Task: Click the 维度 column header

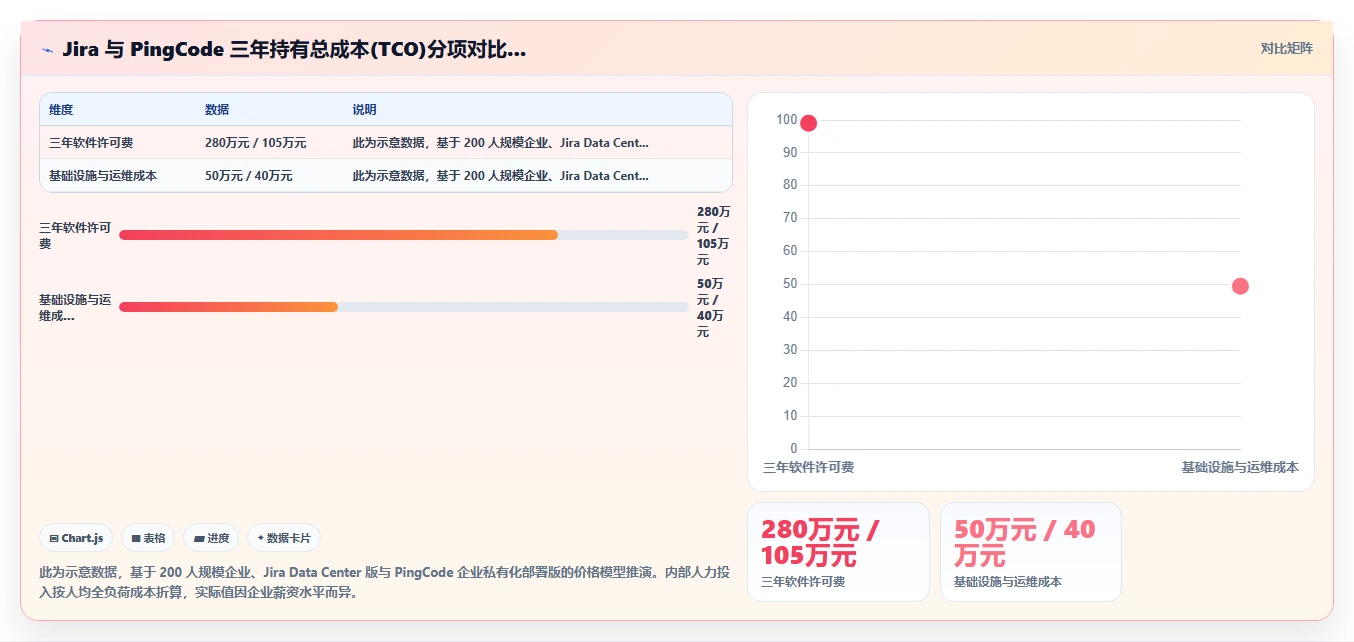Action: (x=61, y=110)
